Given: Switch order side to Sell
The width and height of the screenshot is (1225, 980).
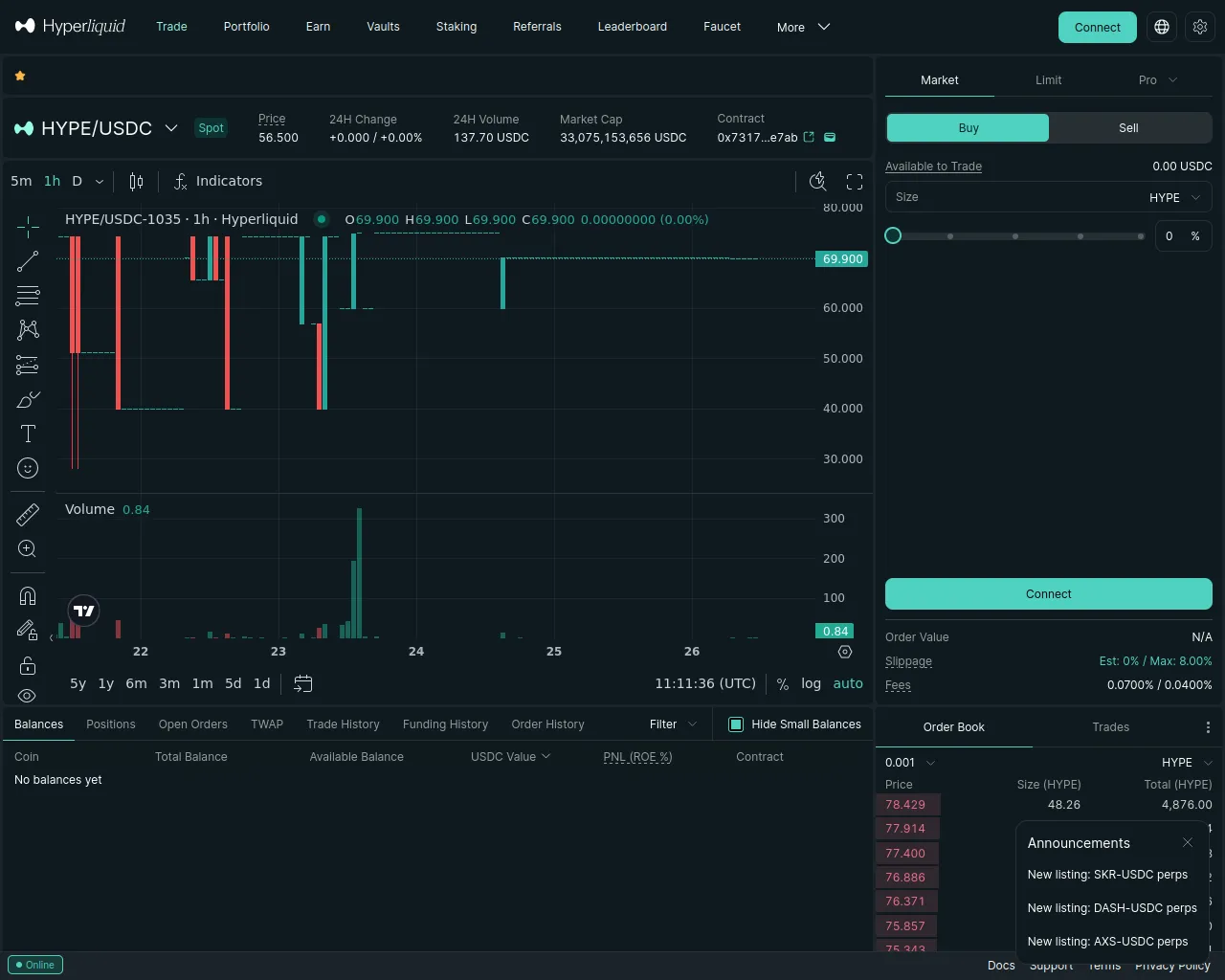Looking at the screenshot, I should coord(1129,128).
